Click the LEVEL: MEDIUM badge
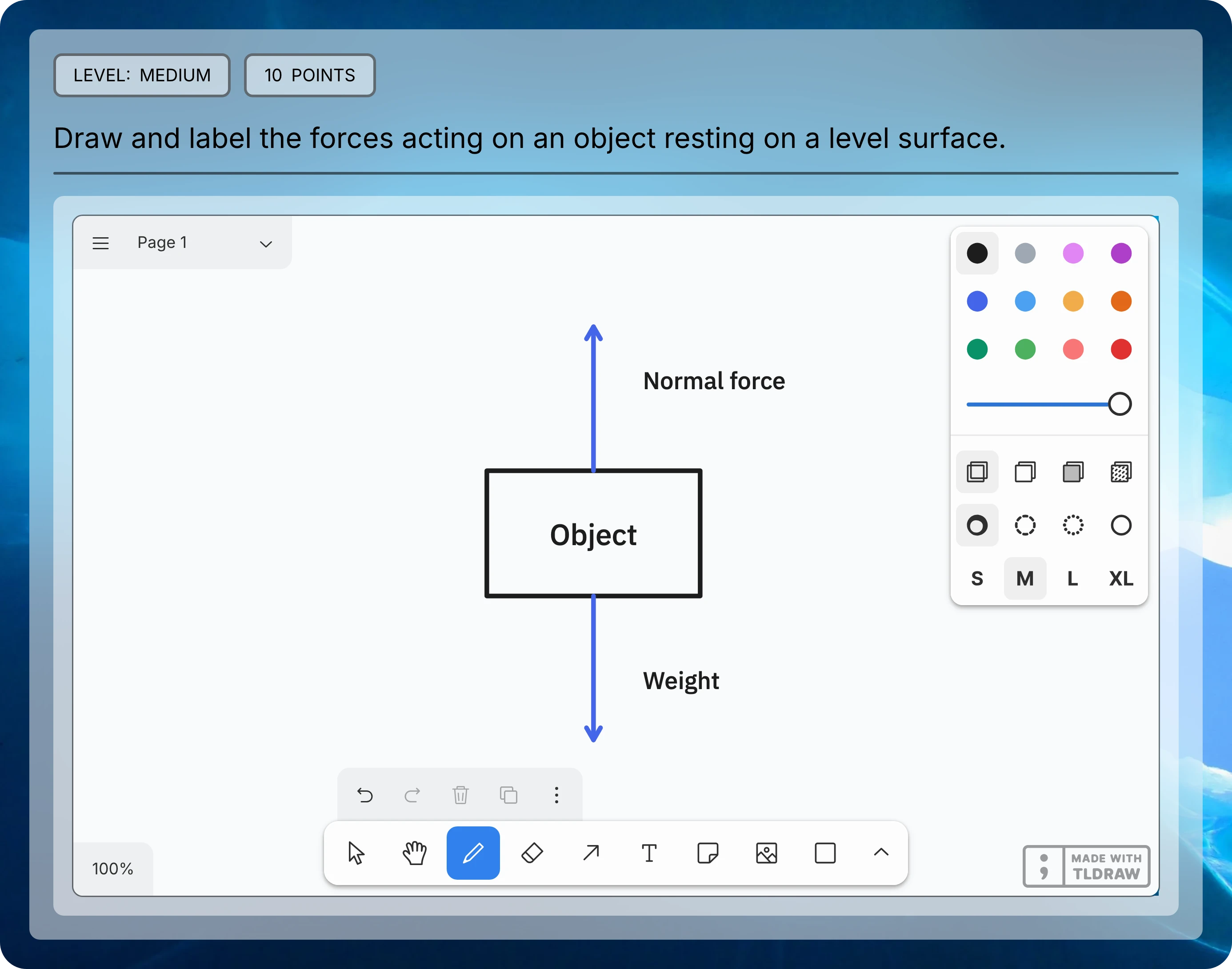Image resolution: width=1232 pixels, height=969 pixels. [x=142, y=76]
